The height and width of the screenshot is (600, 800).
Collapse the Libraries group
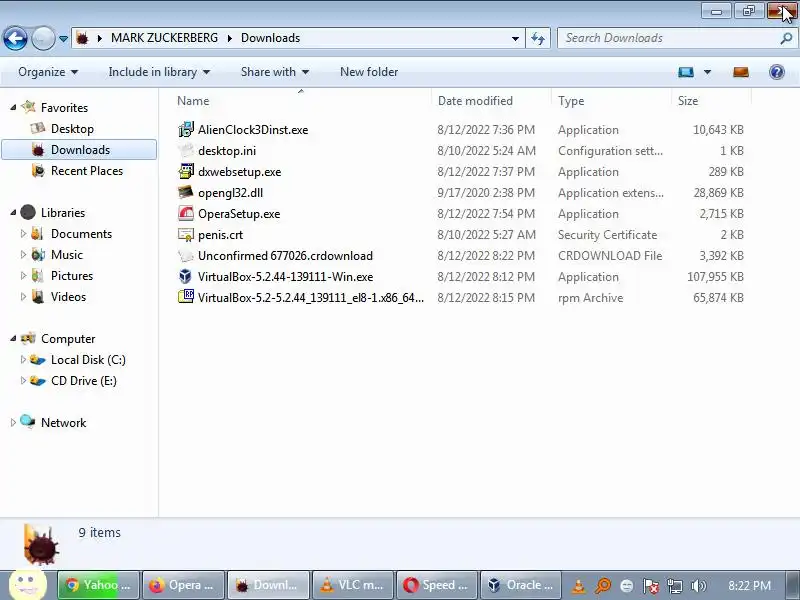(13, 213)
